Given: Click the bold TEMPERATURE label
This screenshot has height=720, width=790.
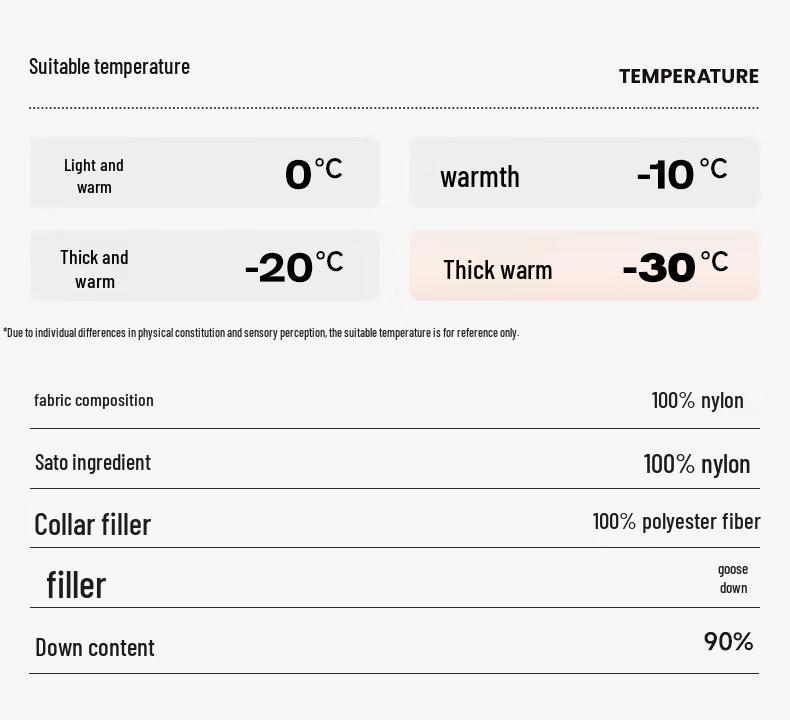Looking at the screenshot, I should (688, 76).
